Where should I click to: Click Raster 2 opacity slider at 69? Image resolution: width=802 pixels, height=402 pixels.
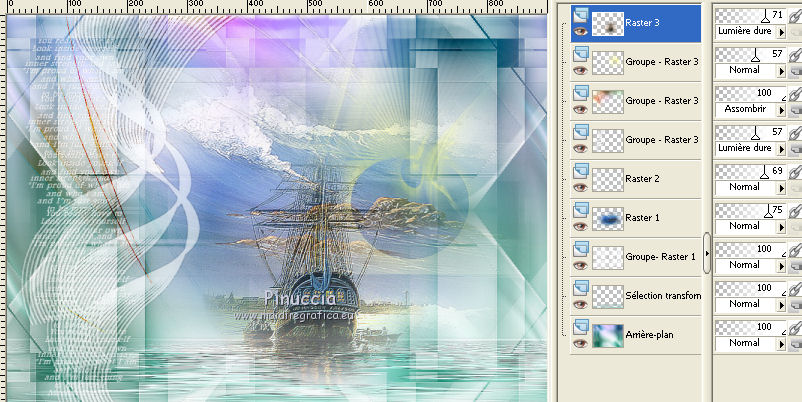click(750, 172)
